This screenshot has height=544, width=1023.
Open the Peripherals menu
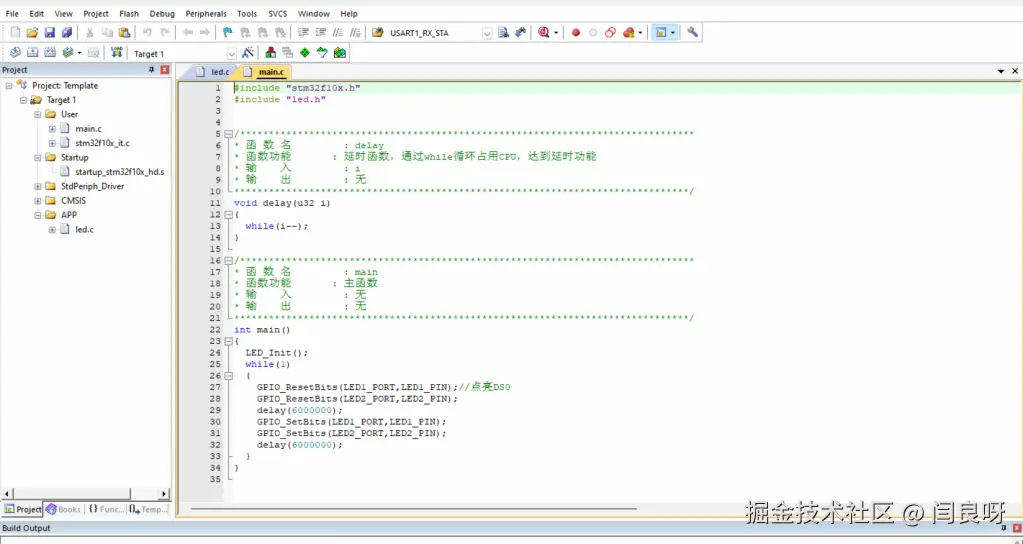pyautogui.click(x=206, y=13)
